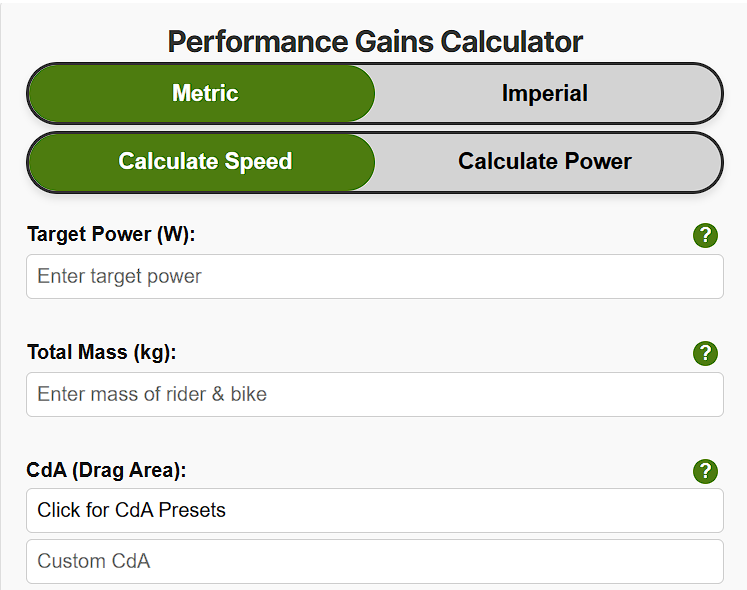Show help for the target power field
The height and width of the screenshot is (590, 747).
coord(705,236)
